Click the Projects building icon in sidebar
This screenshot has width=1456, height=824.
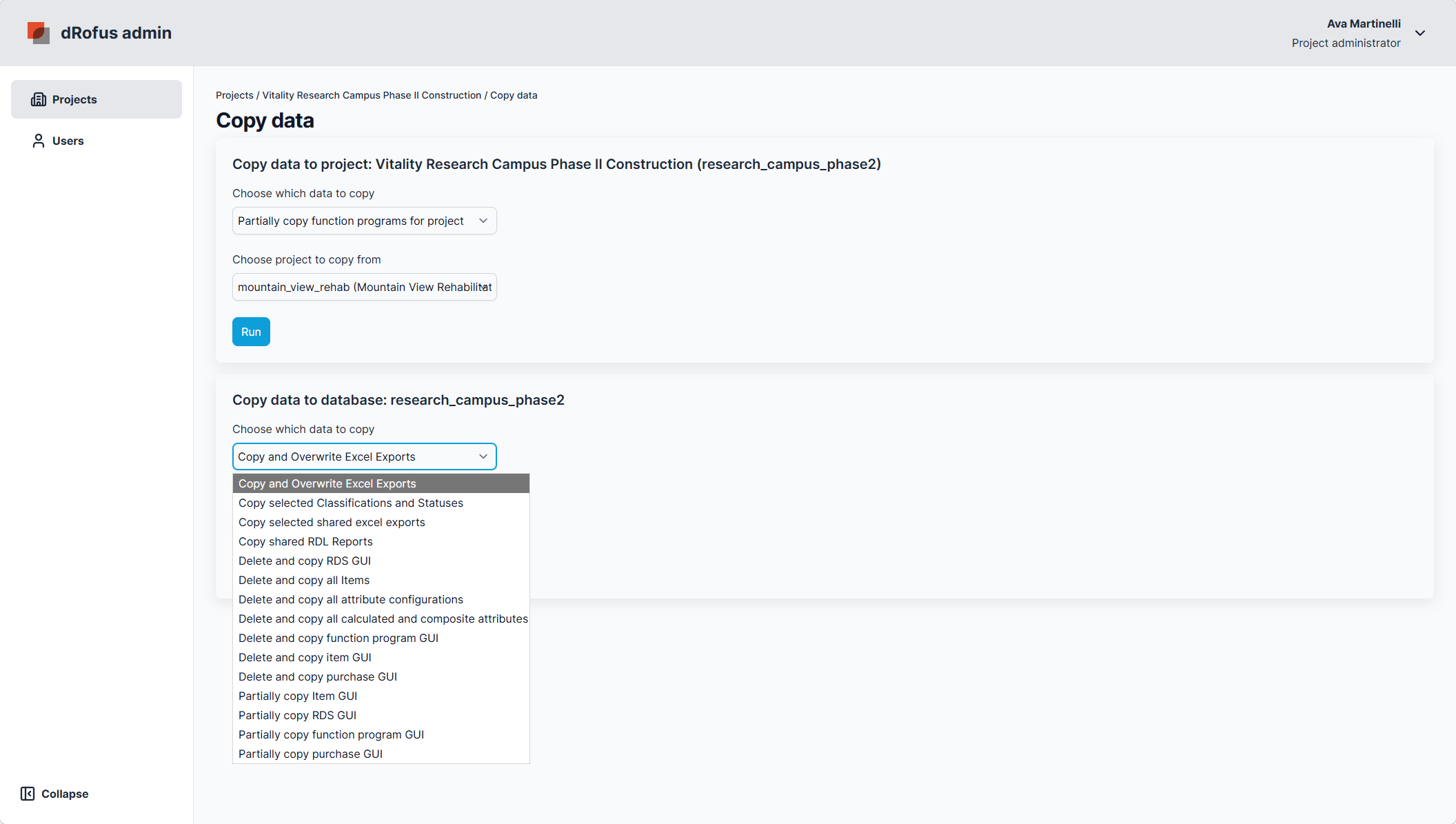(39, 99)
